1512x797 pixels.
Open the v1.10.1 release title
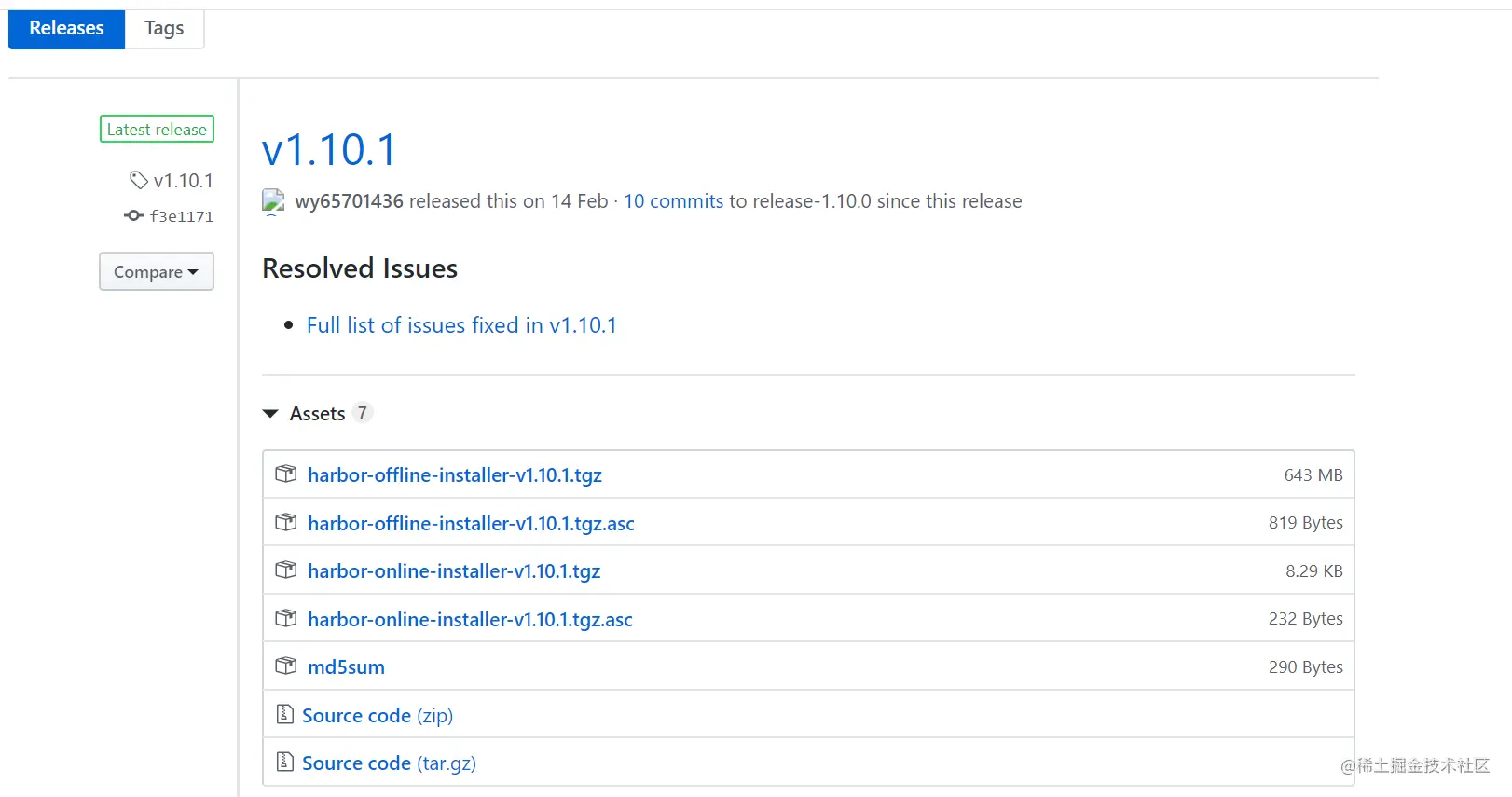pyautogui.click(x=329, y=150)
